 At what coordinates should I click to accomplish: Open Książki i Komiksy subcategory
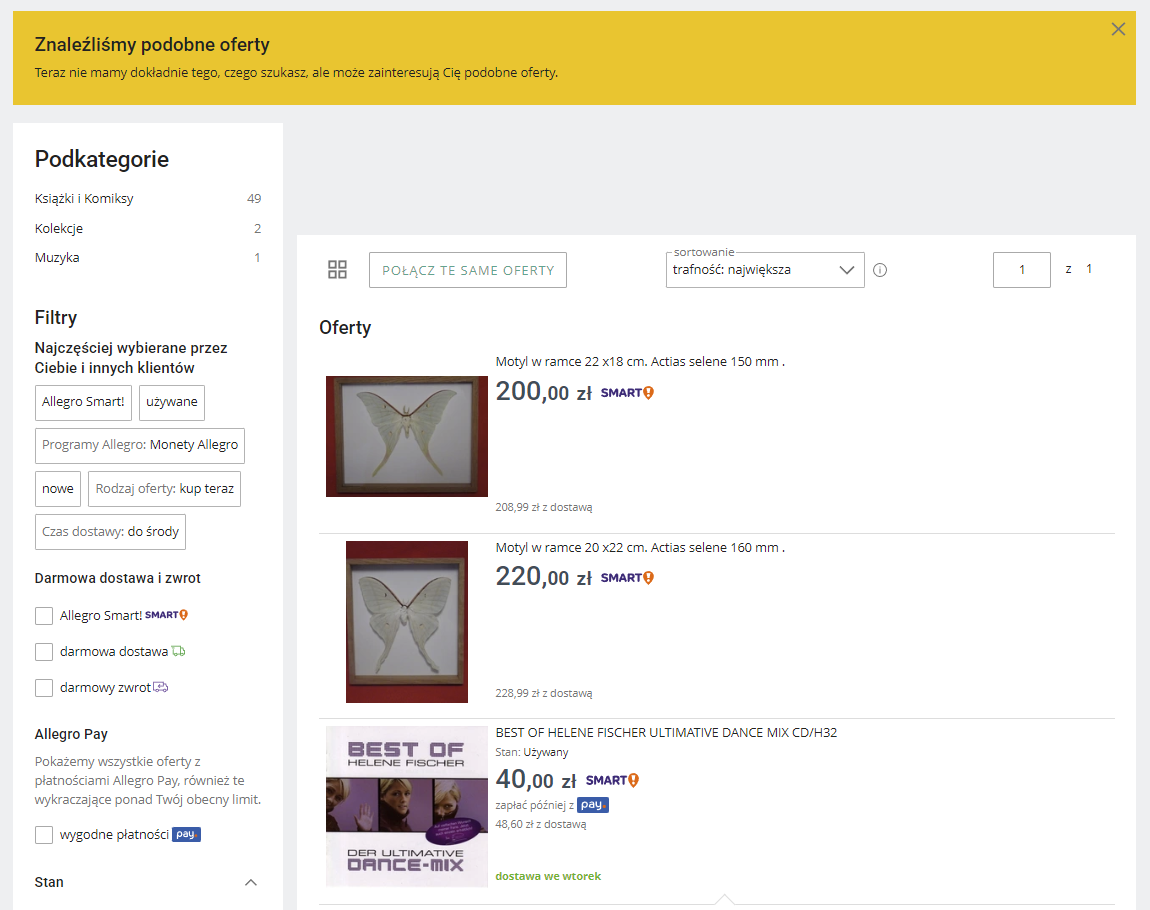pyautogui.click(x=84, y=198)
